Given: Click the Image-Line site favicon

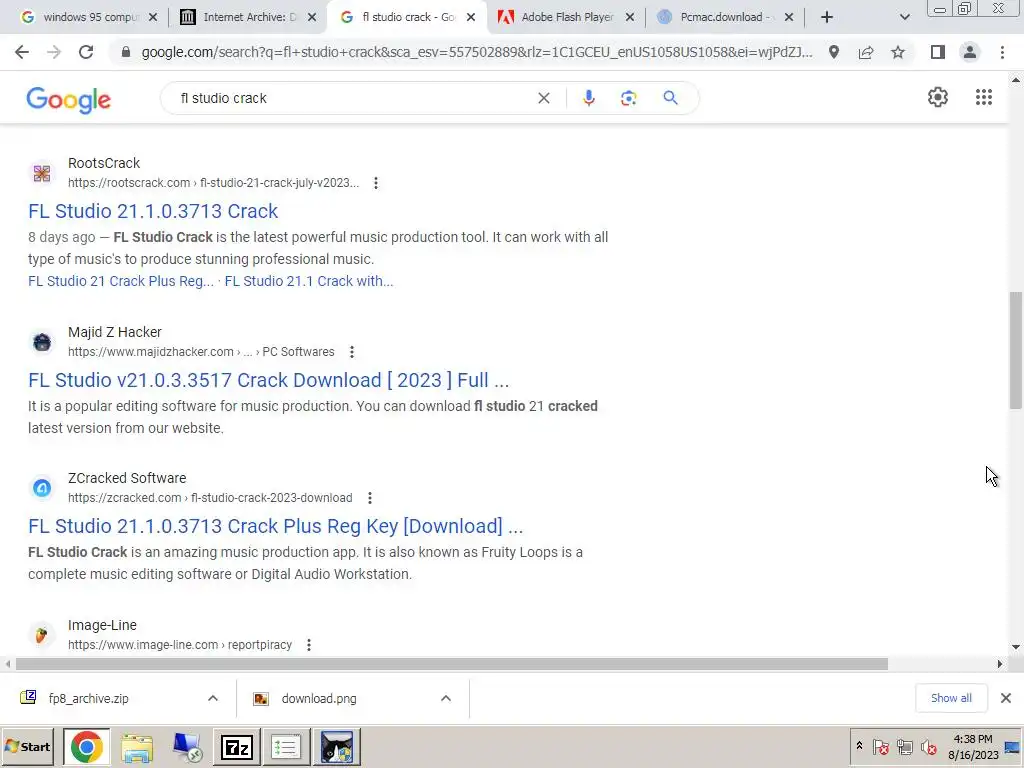Looking at the screenshot, I should pyautogui.click(x=42, y=635).
